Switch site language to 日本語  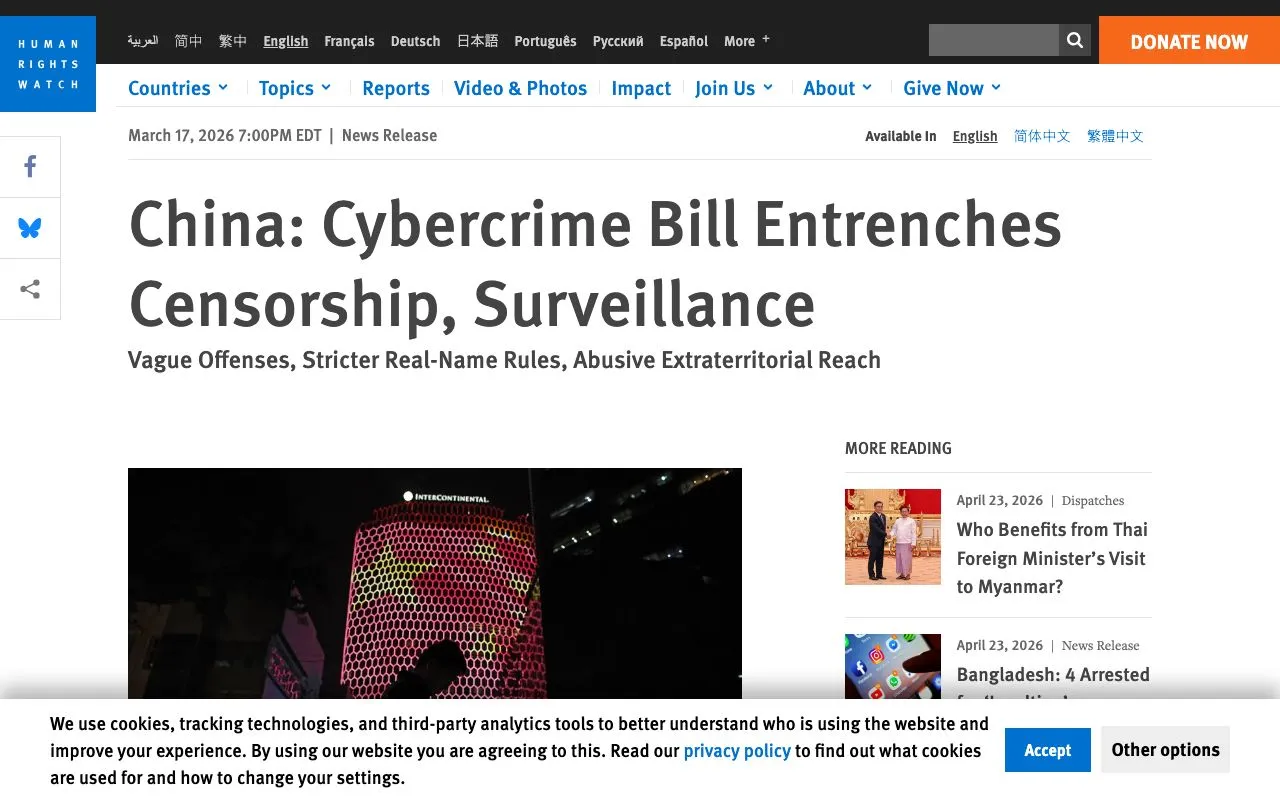tap(477, 41)
